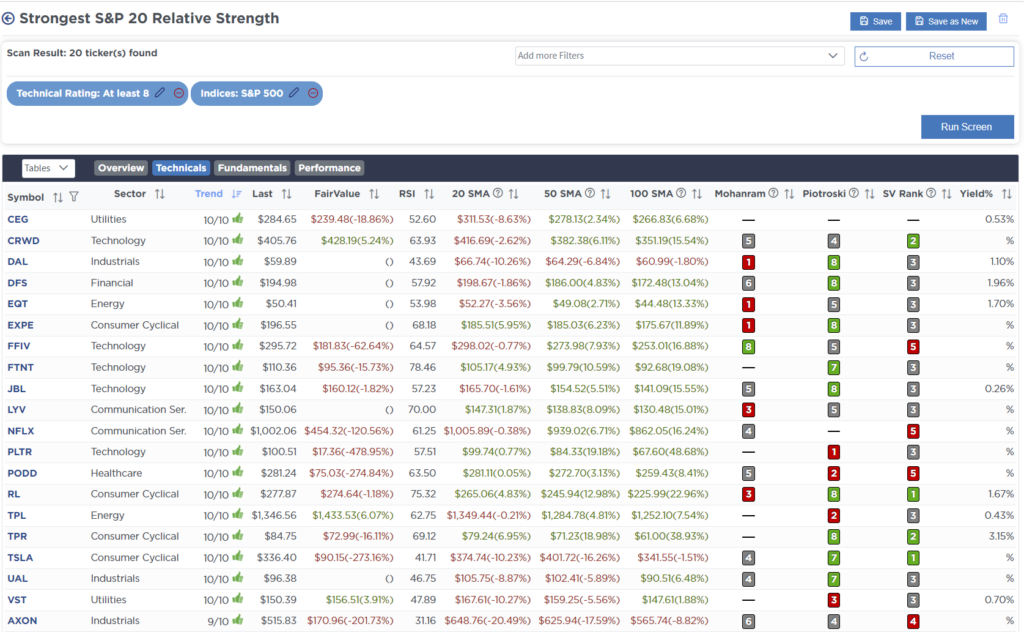
Task: Sort by Yield% column arrows
Action: pos(1006,194)
